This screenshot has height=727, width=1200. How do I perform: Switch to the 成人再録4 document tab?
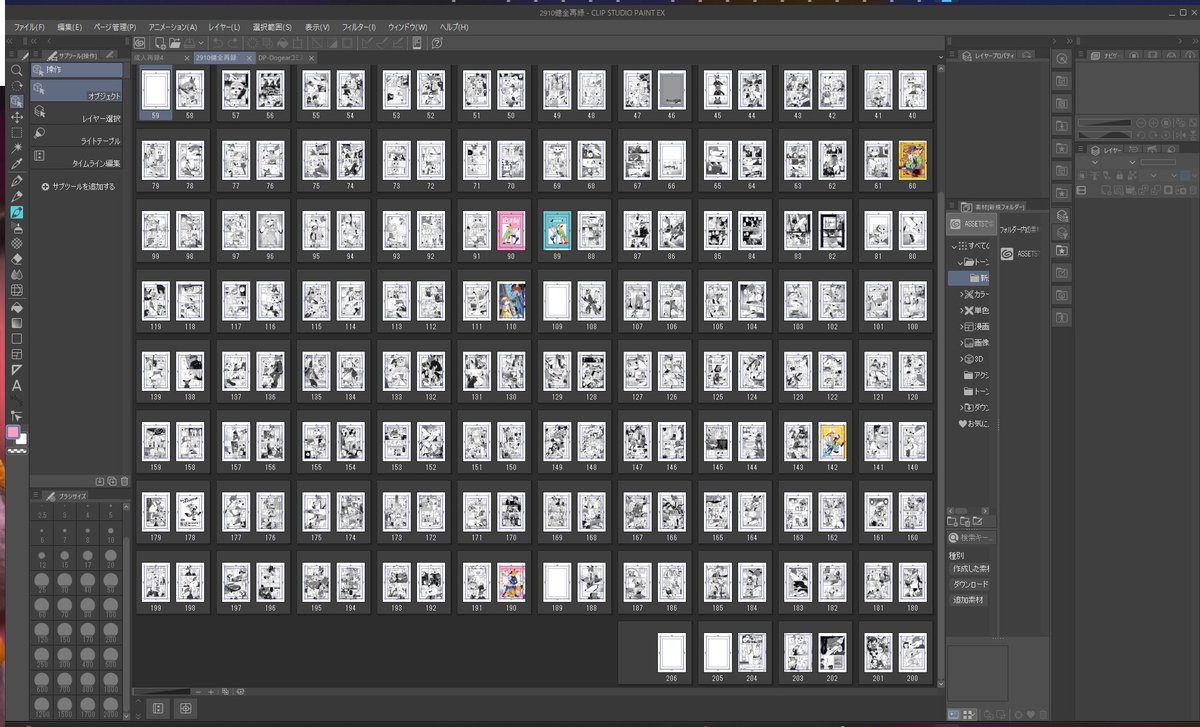pyautogui.click(x=156, y=58)
